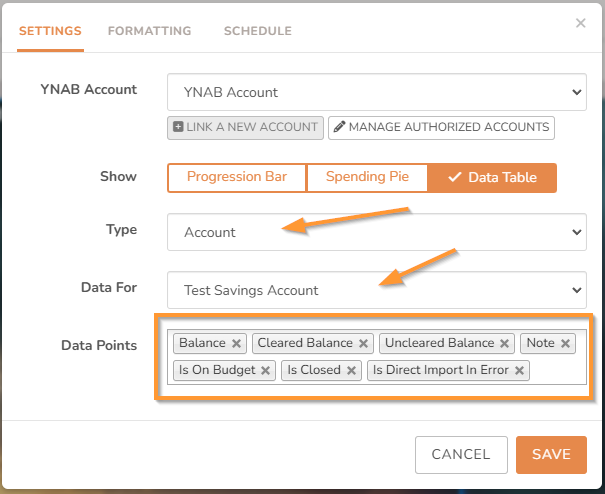Click Is Direct Import In Error label
605x494 pixels.
pos(440,370)
